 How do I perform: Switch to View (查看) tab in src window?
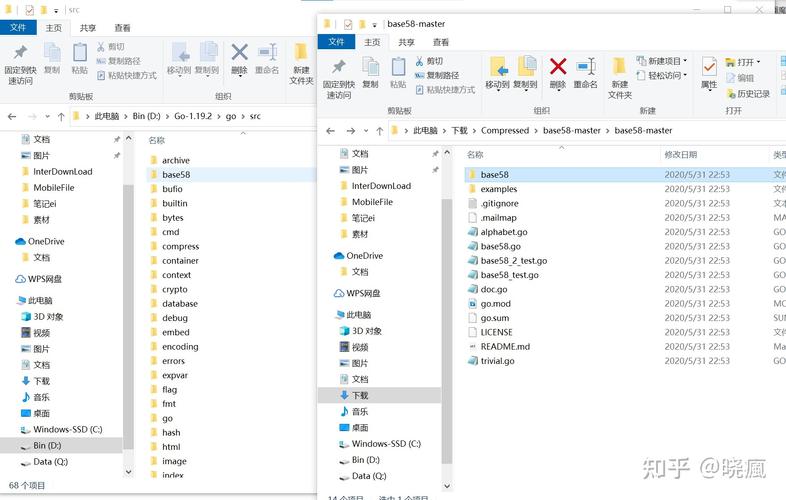click(122, 28)
